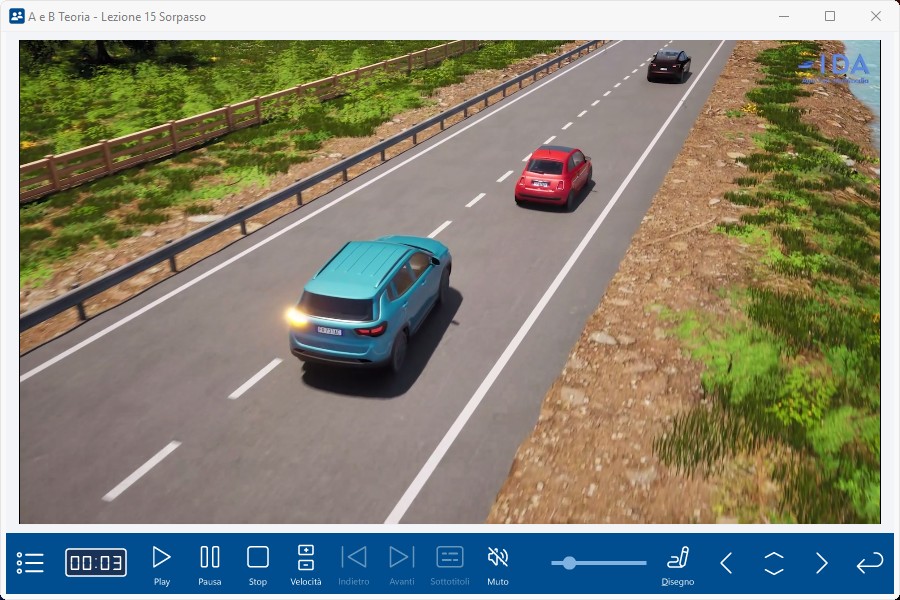Click the 00:03 elapsed time display
Viewport: 900px width, 600px height.
tap(96, 563)
